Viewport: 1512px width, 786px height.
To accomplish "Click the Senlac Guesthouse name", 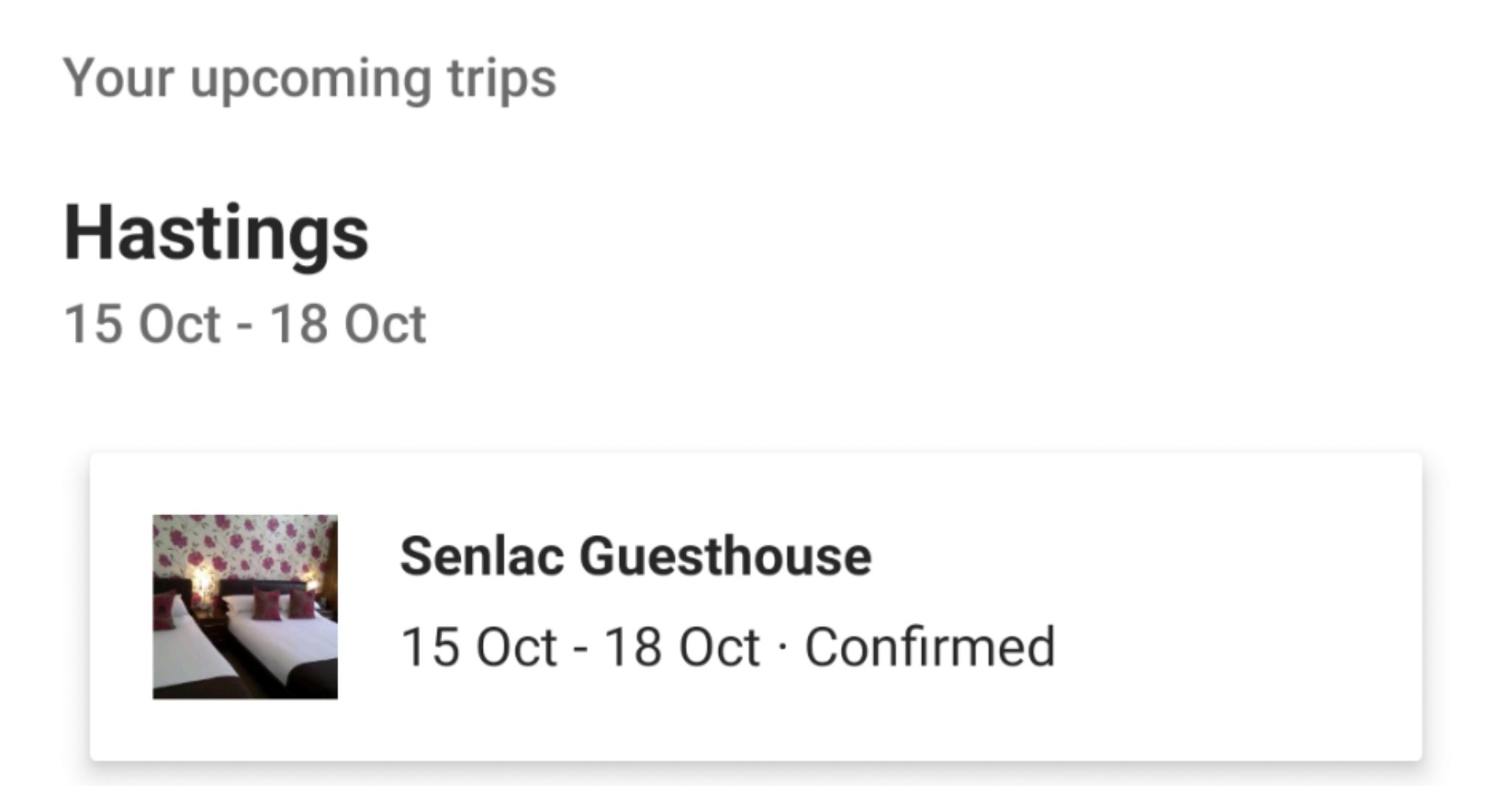I will (635, 556).
